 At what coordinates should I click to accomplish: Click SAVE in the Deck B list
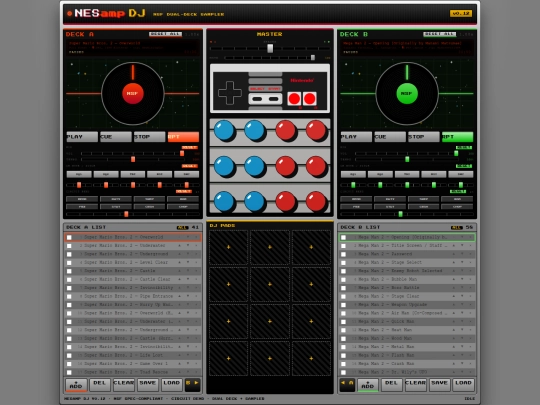point(439,385)
